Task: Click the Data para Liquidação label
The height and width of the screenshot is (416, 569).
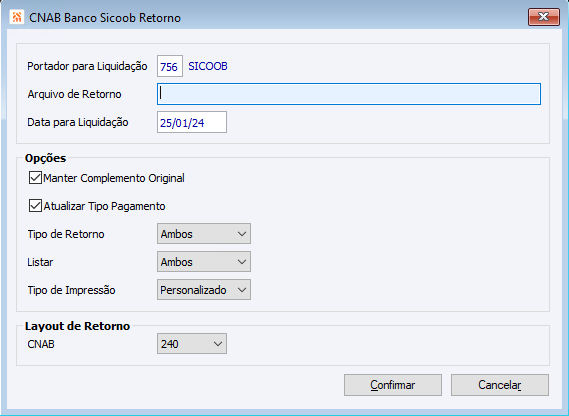Action: (78, 122)
